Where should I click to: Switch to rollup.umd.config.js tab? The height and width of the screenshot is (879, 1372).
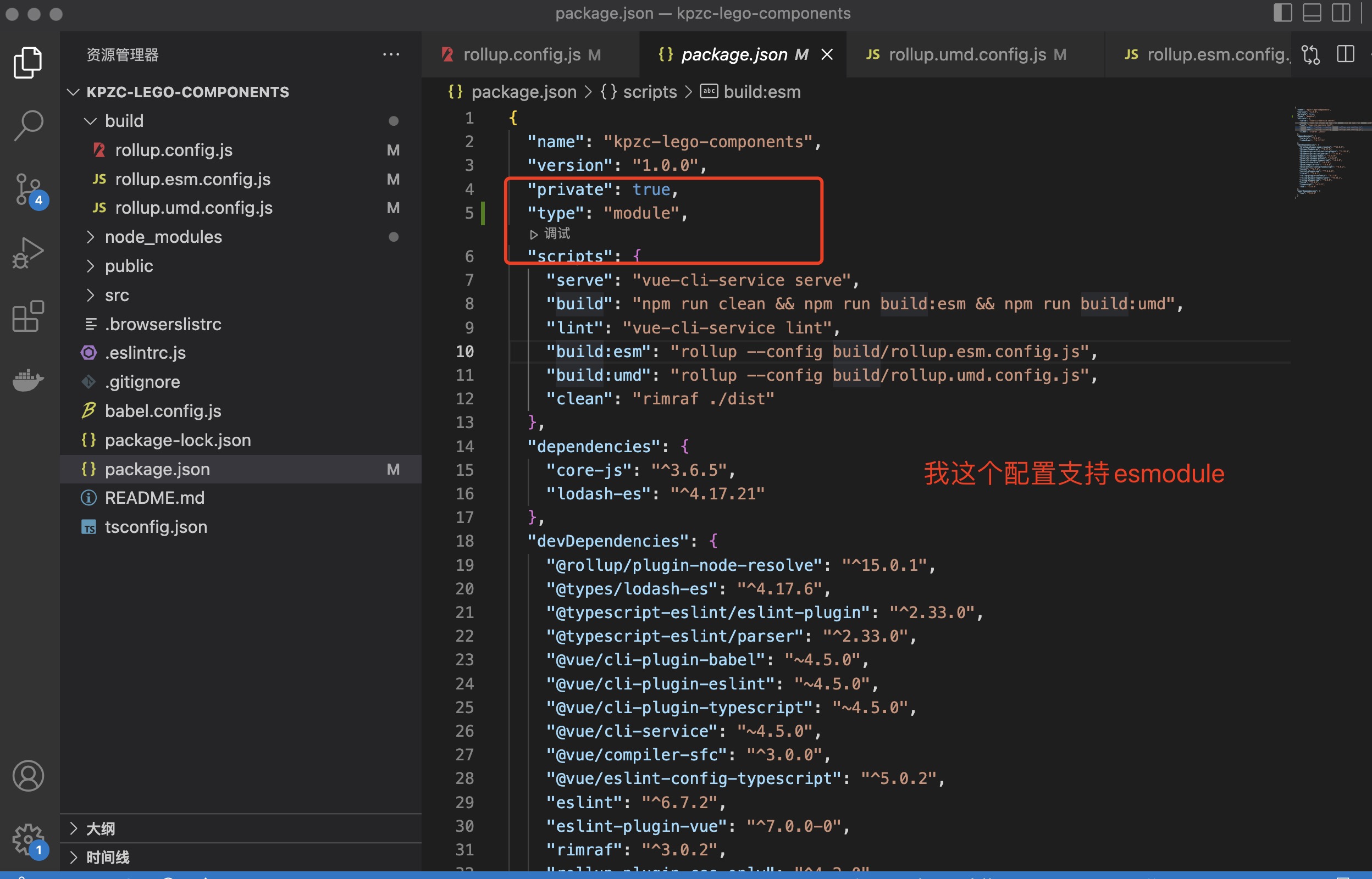[x=975, y=55]
